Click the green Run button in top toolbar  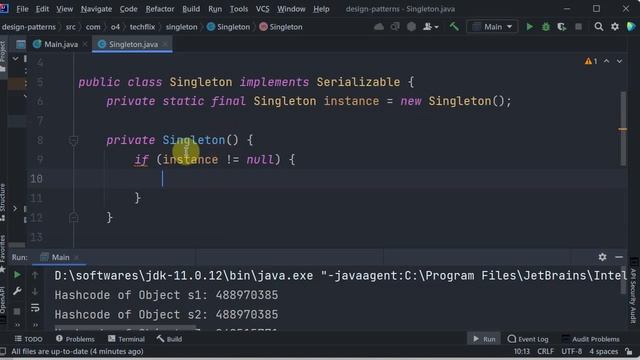(x=529, y=27)
